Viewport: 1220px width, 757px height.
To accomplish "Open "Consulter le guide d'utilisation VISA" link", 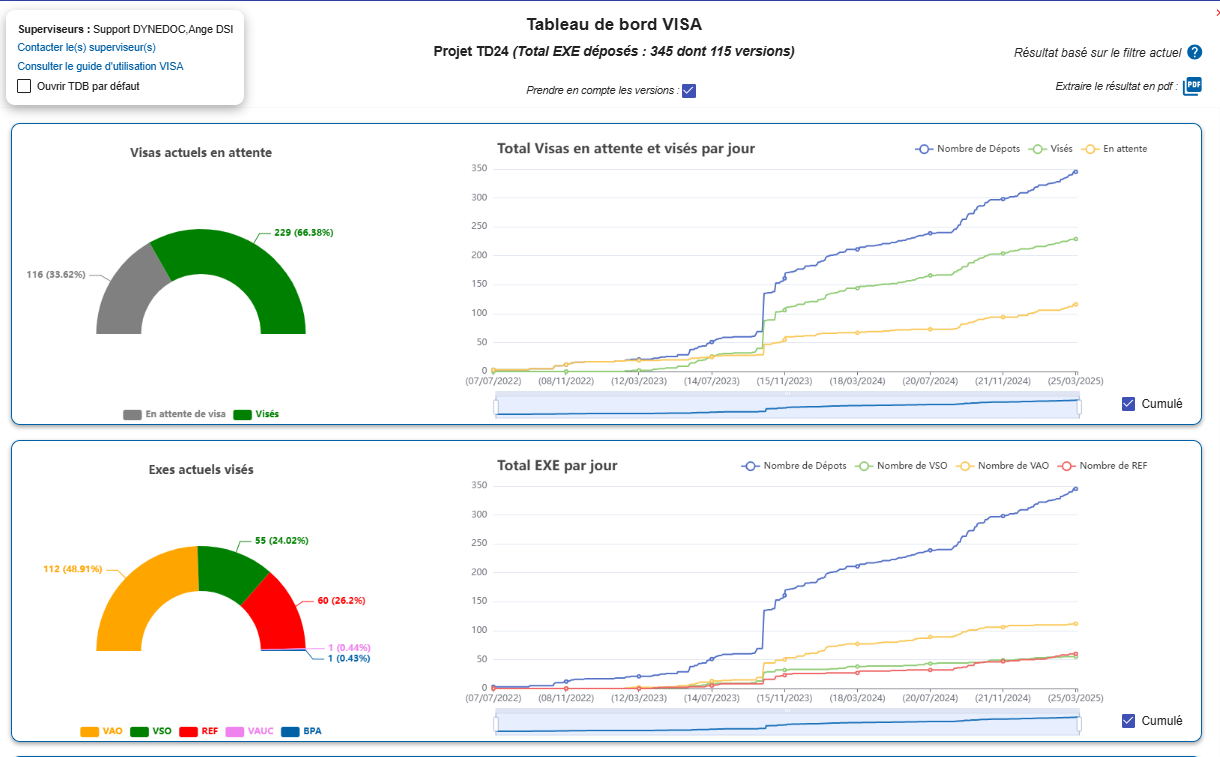I will click(x=100, y=66).
